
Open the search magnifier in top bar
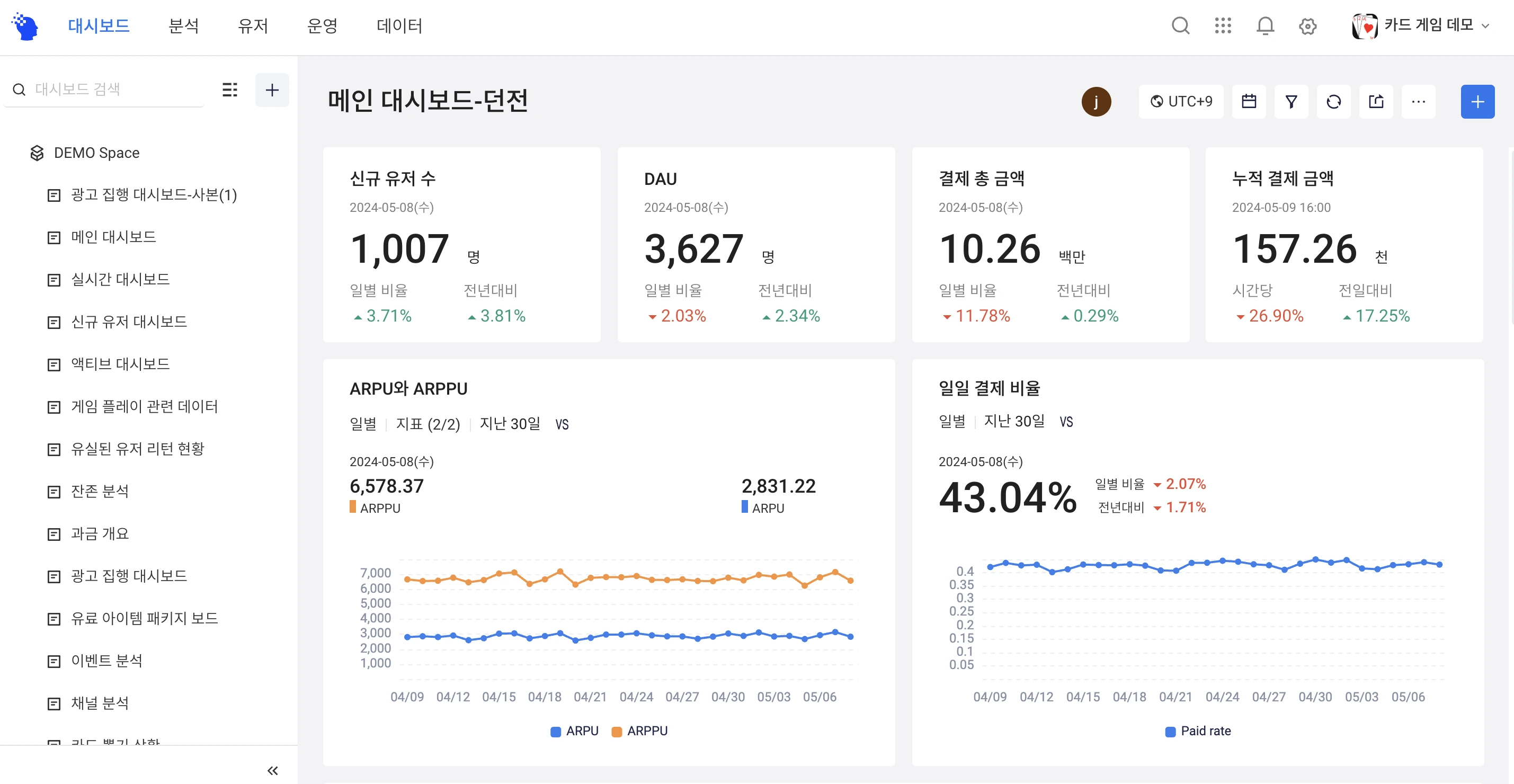point(1180,26)
